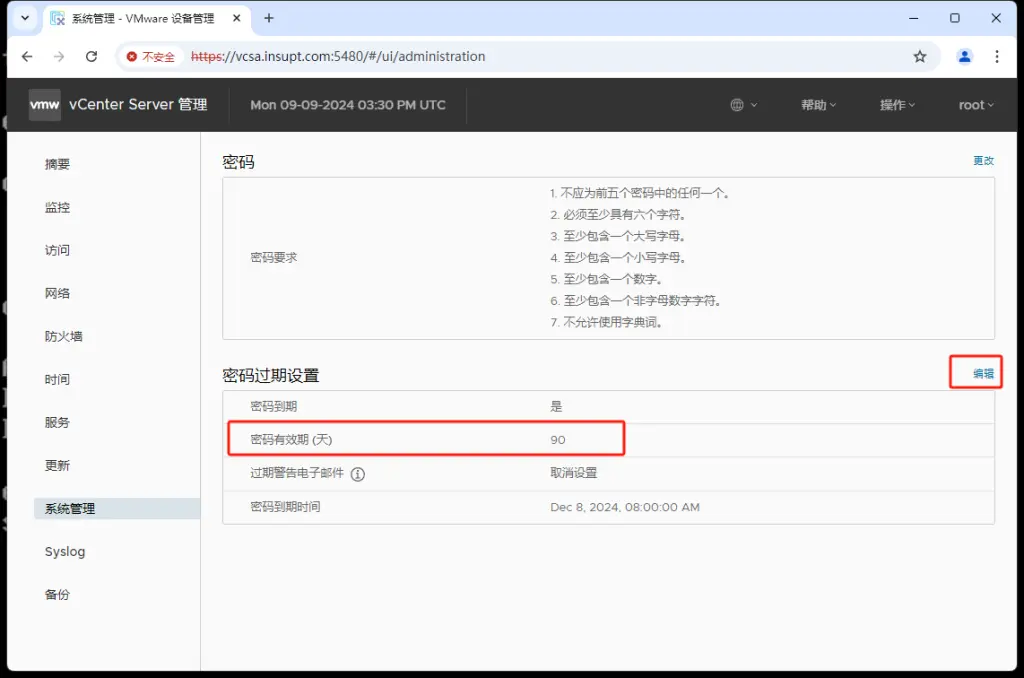
Task: Click the 不安全 security warning badge
Action: tap(151, 57)
